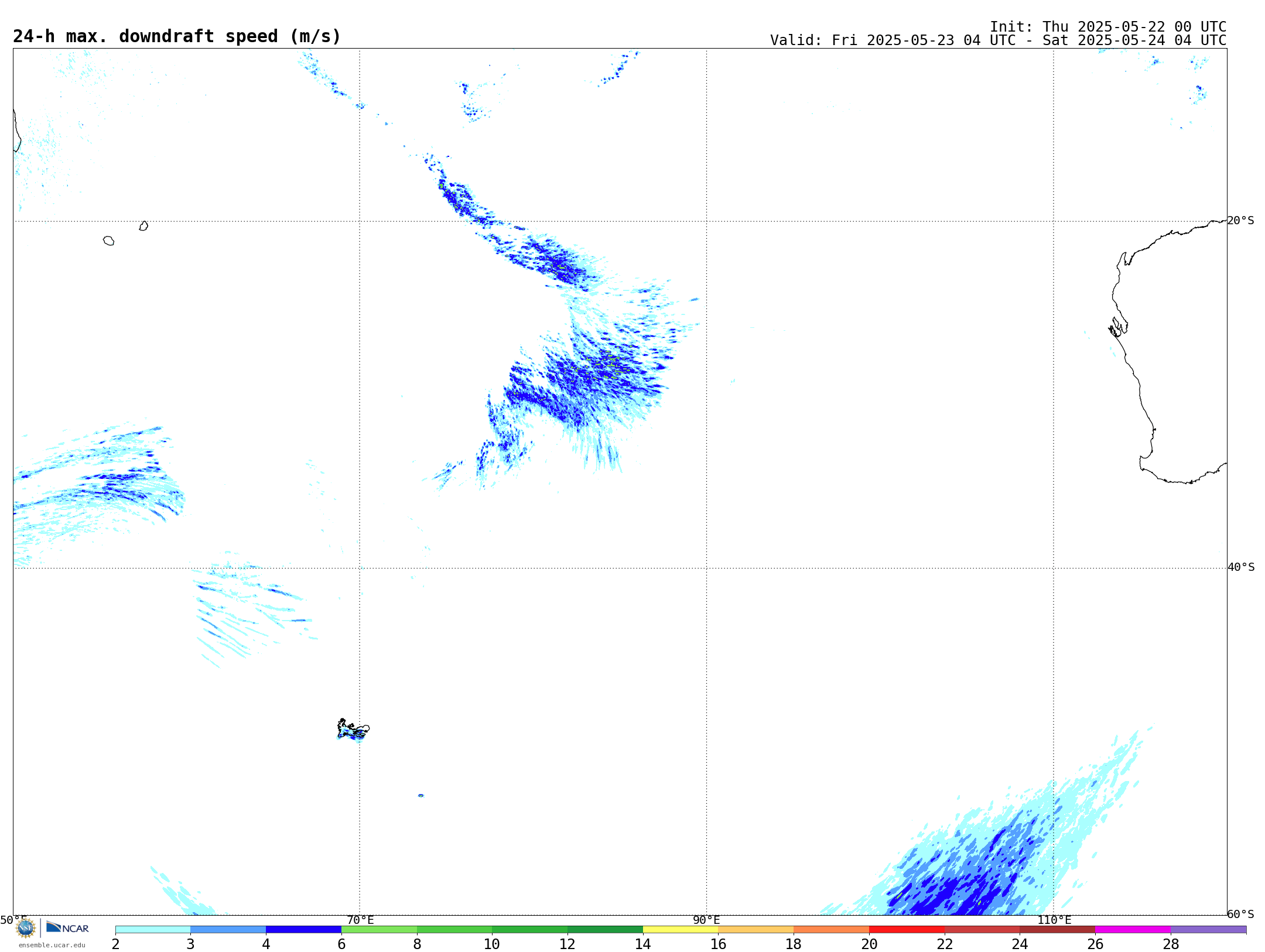Choose the yellow 14–16 m/s swatch
The image size is (1265, 952).
pos(681,930)
